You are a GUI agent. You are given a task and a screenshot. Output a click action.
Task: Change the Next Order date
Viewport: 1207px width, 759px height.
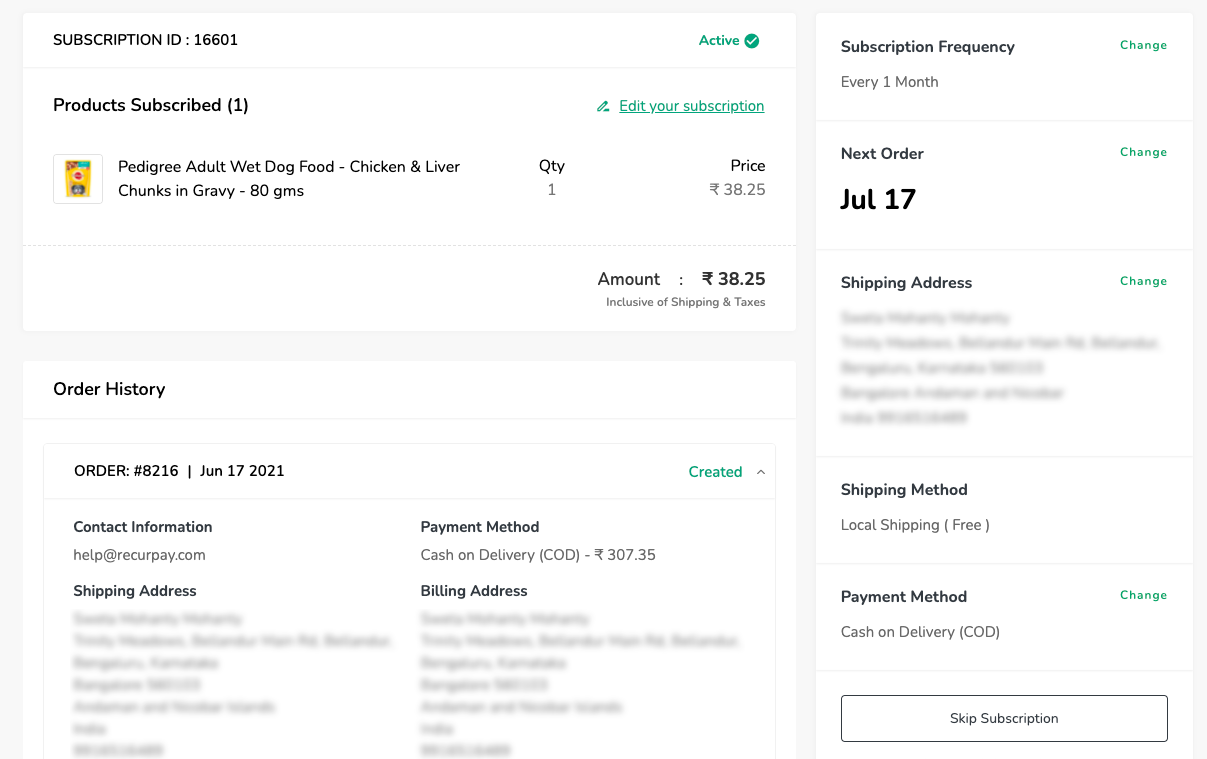pyautogui.click(x=1143, y=152)
